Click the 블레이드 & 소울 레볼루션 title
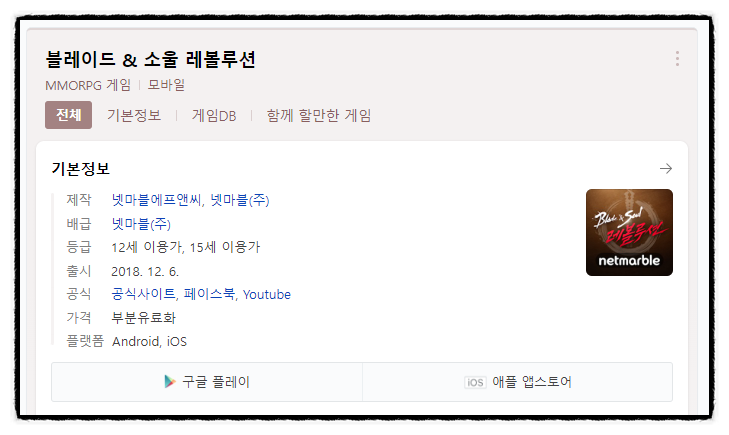This screenshot has width=729, height=435. click(x=150, y=59)
